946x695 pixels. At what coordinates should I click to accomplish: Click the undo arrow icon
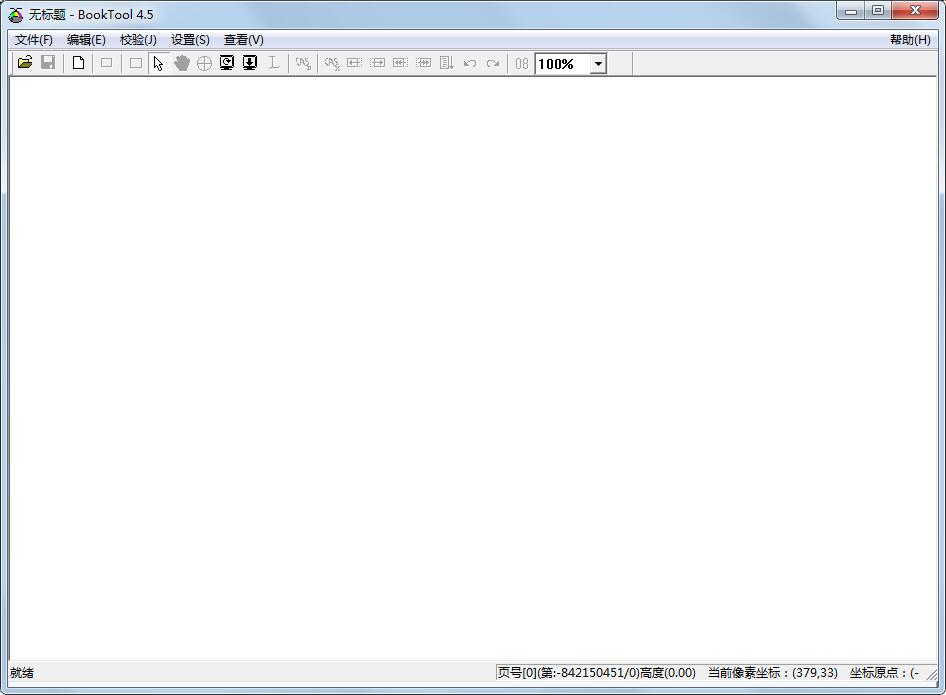pyautogui.click(x=469, y=63)
